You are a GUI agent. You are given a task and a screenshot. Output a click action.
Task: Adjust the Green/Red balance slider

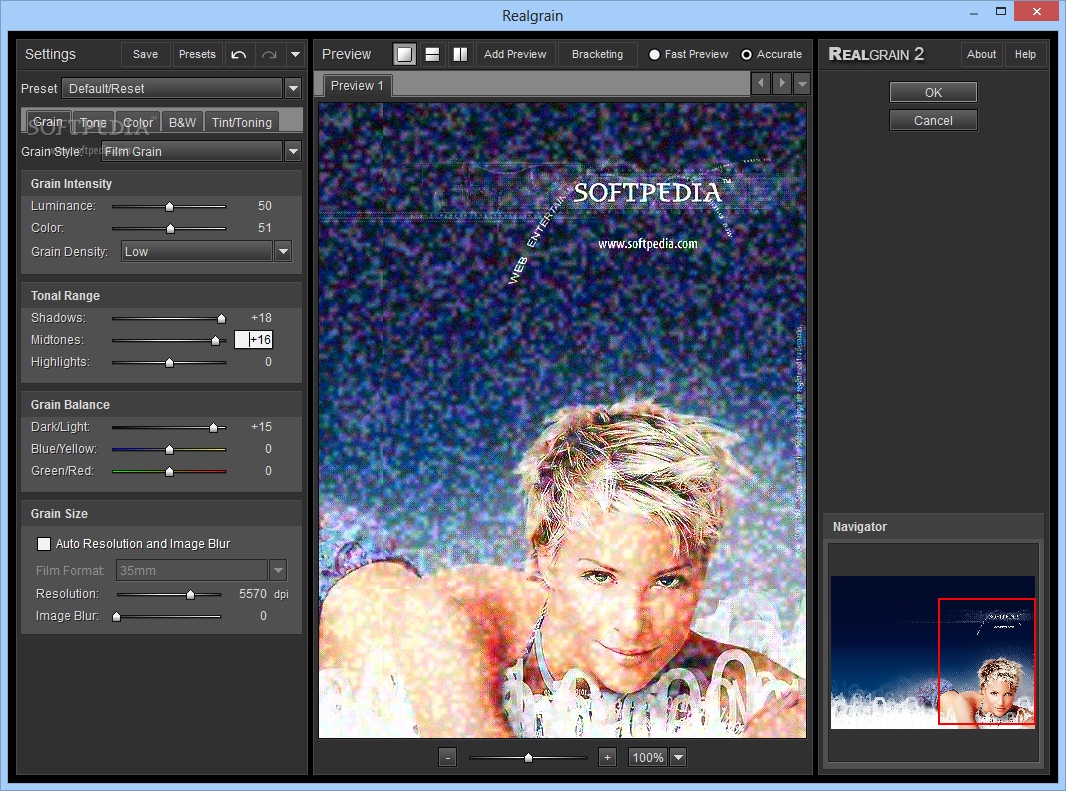pos(169,471)
